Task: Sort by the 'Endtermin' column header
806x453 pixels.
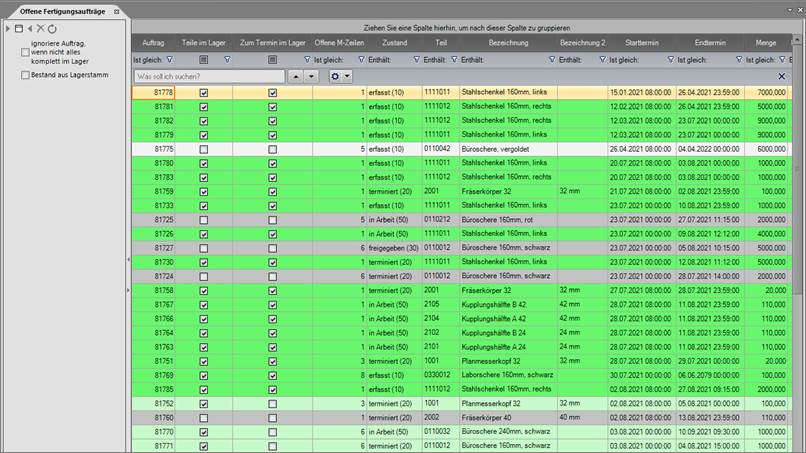Action: pos(709,44)
